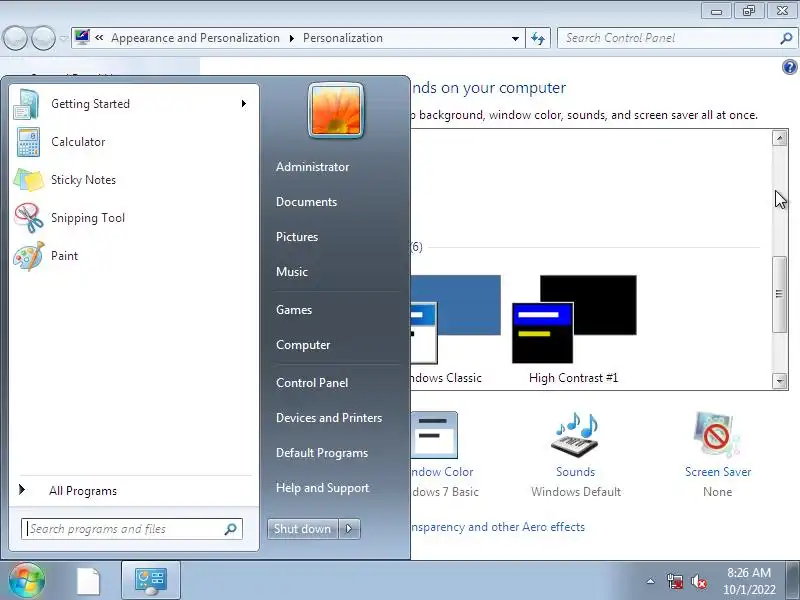
Task: Click the muted volume tray icon
Action: [698, 581]
